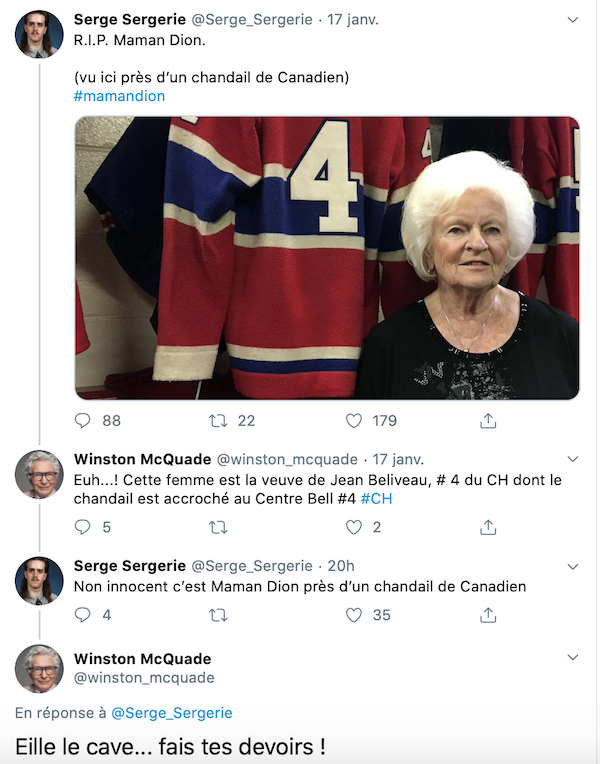Share the Maman Dion photo tweet
This screenshot has height=764, width=600.
pyautogui.click(x=488, y=420)
